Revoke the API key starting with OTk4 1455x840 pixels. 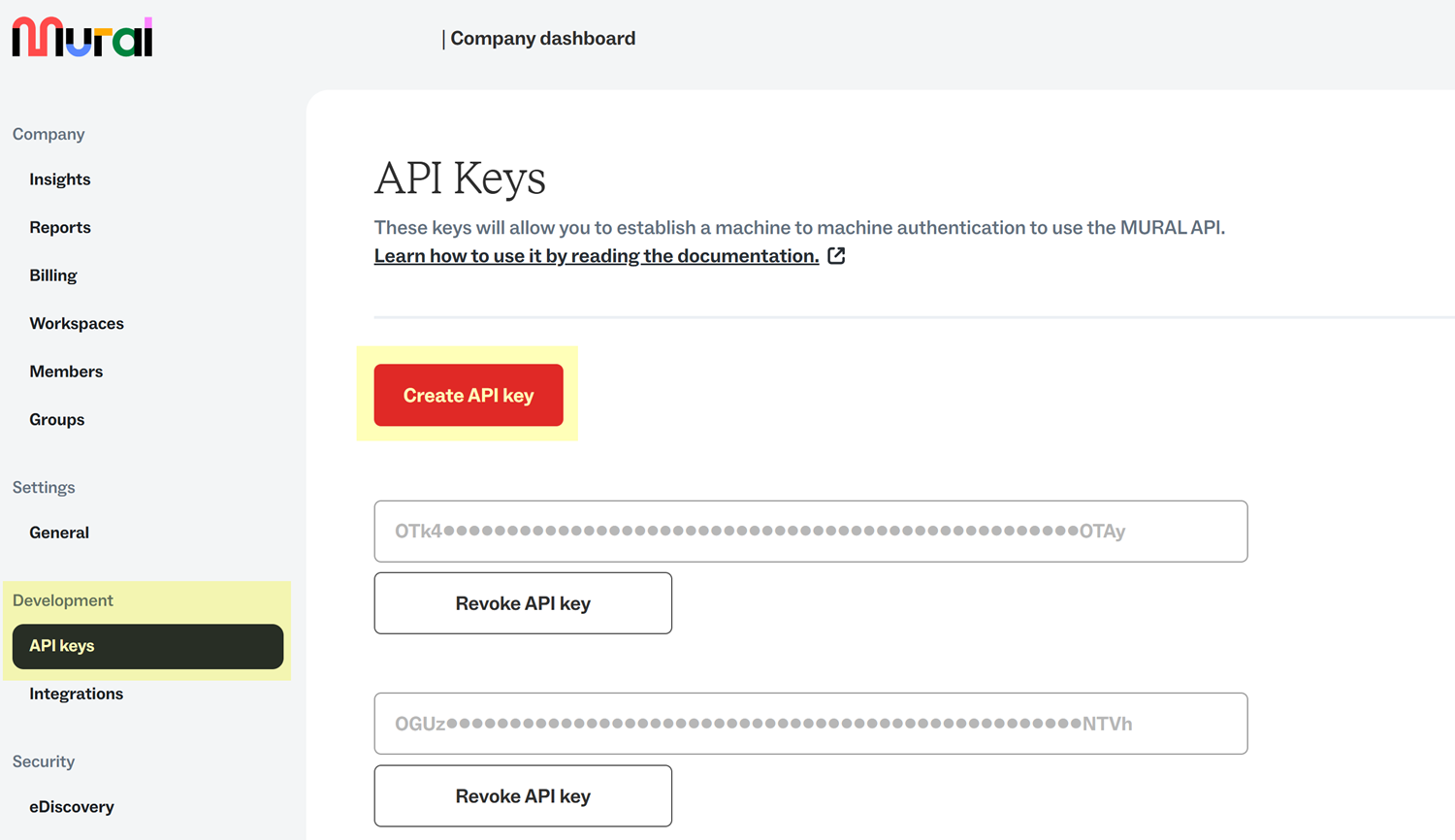pyautogui.click(x=523, y=603)
